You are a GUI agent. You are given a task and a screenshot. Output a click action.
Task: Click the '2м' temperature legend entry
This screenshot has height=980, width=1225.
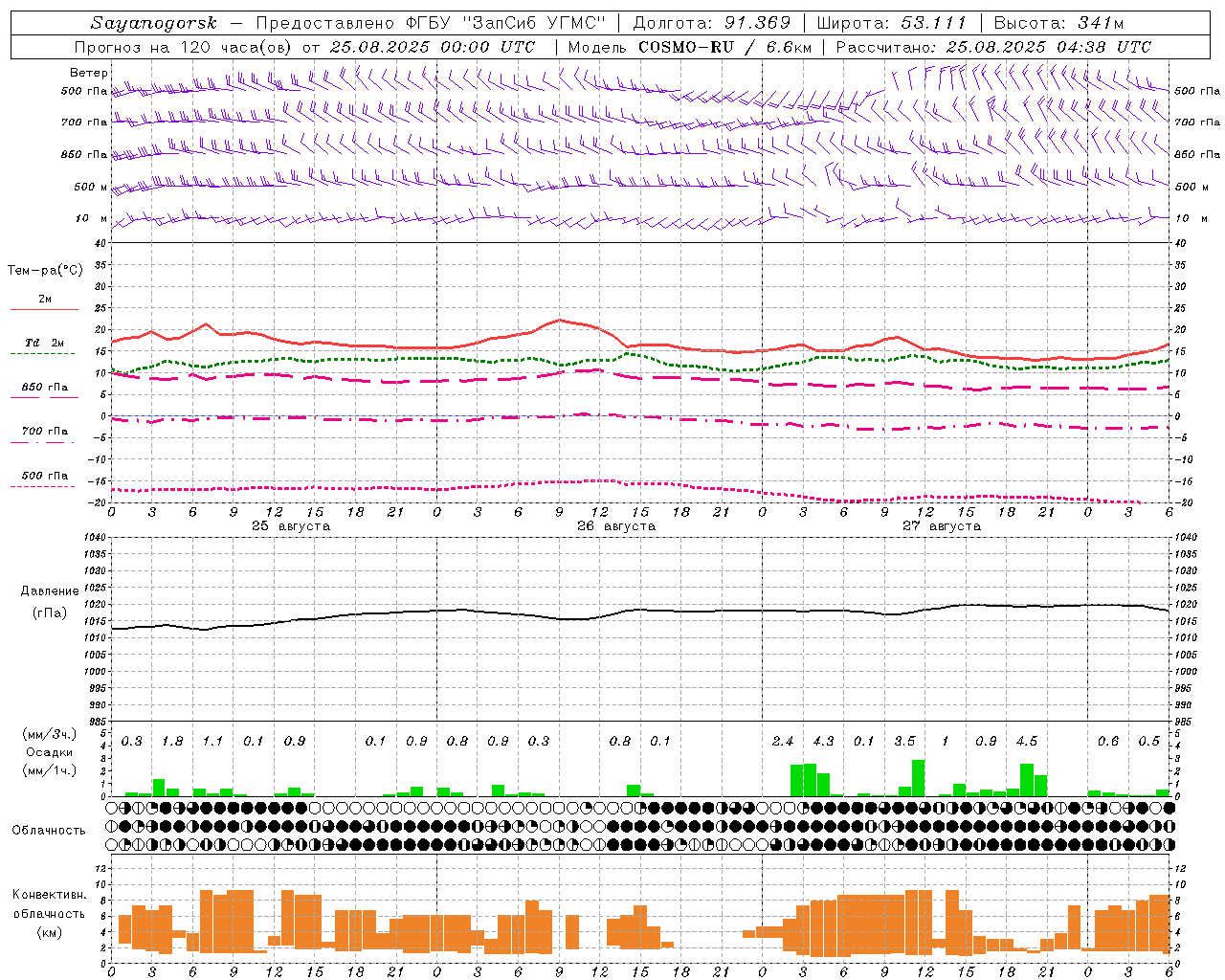pos(45,300)
